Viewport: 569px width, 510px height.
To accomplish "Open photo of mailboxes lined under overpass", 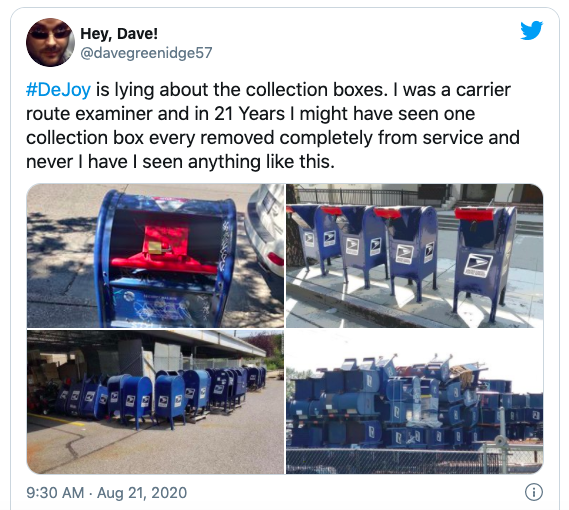I will pyautogui.click(x=155, y=402).
